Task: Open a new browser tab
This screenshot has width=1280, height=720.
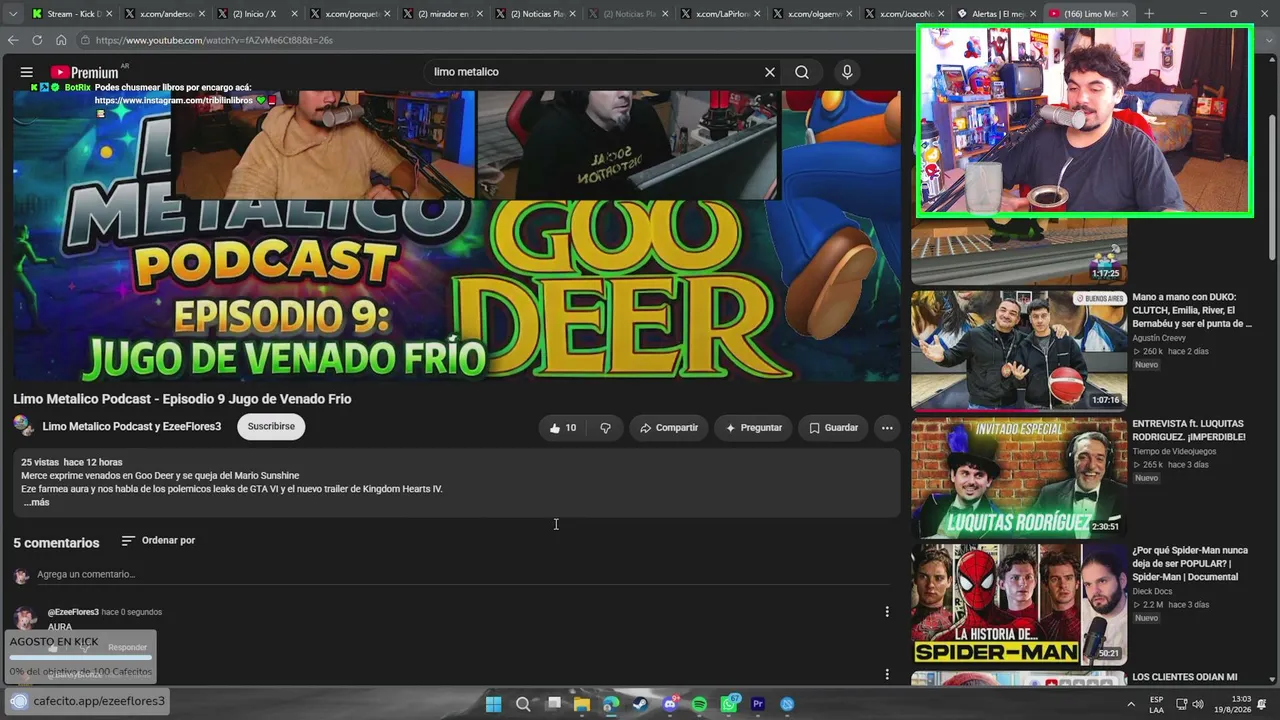Action: (x=1149, y=14)
